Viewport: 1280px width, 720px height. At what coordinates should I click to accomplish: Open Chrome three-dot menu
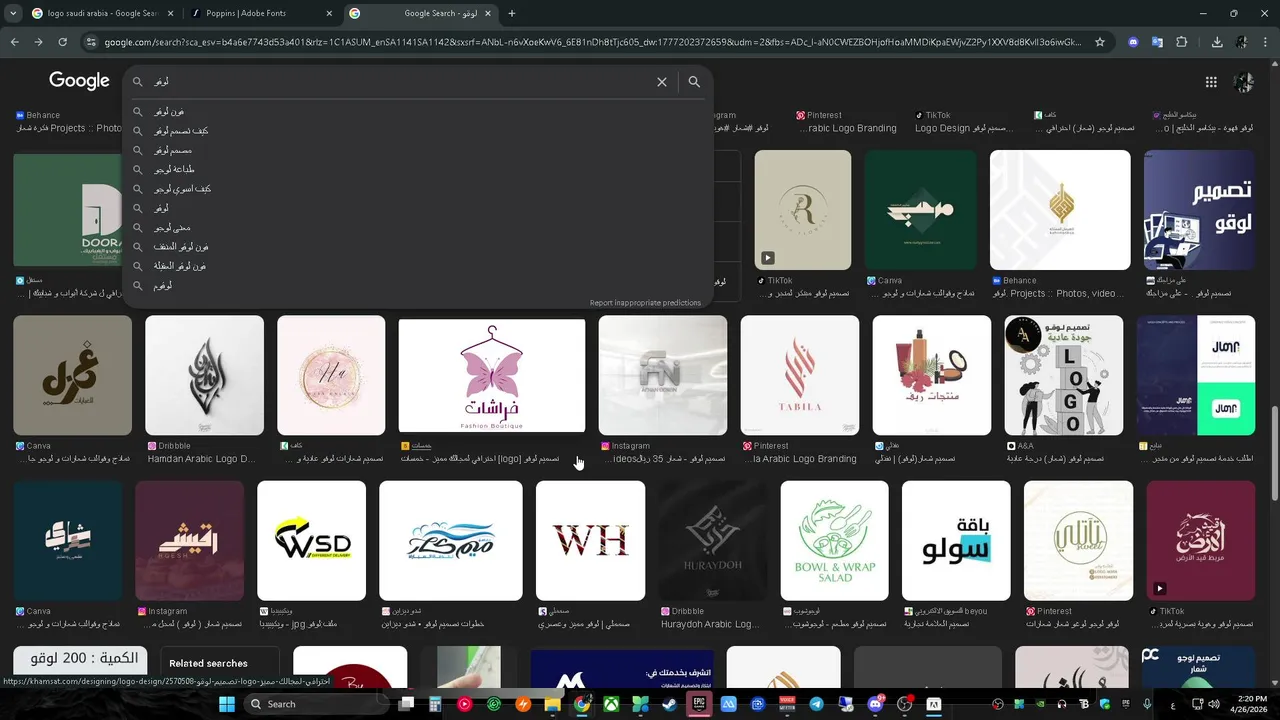point(1265,42)
